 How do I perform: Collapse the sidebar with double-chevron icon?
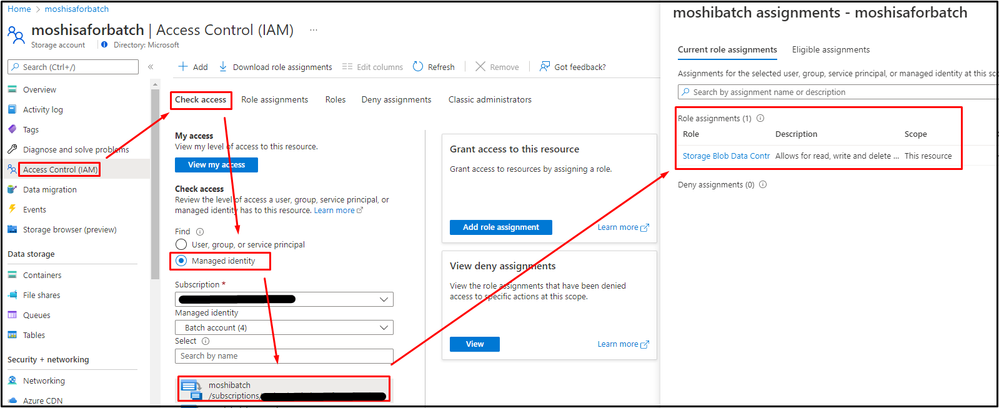[150, 67]
